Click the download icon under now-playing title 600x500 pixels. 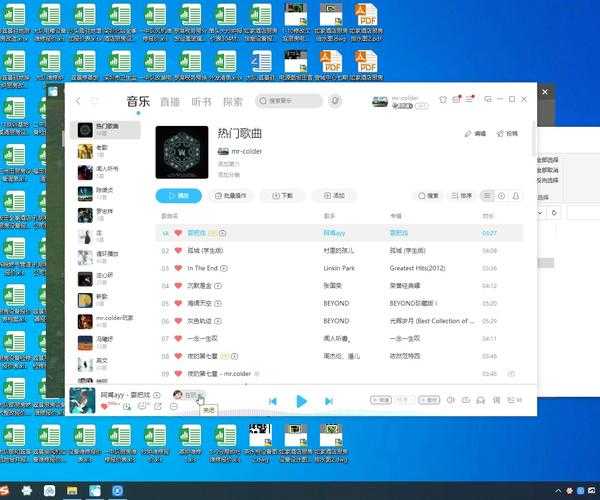pos(127,406)
